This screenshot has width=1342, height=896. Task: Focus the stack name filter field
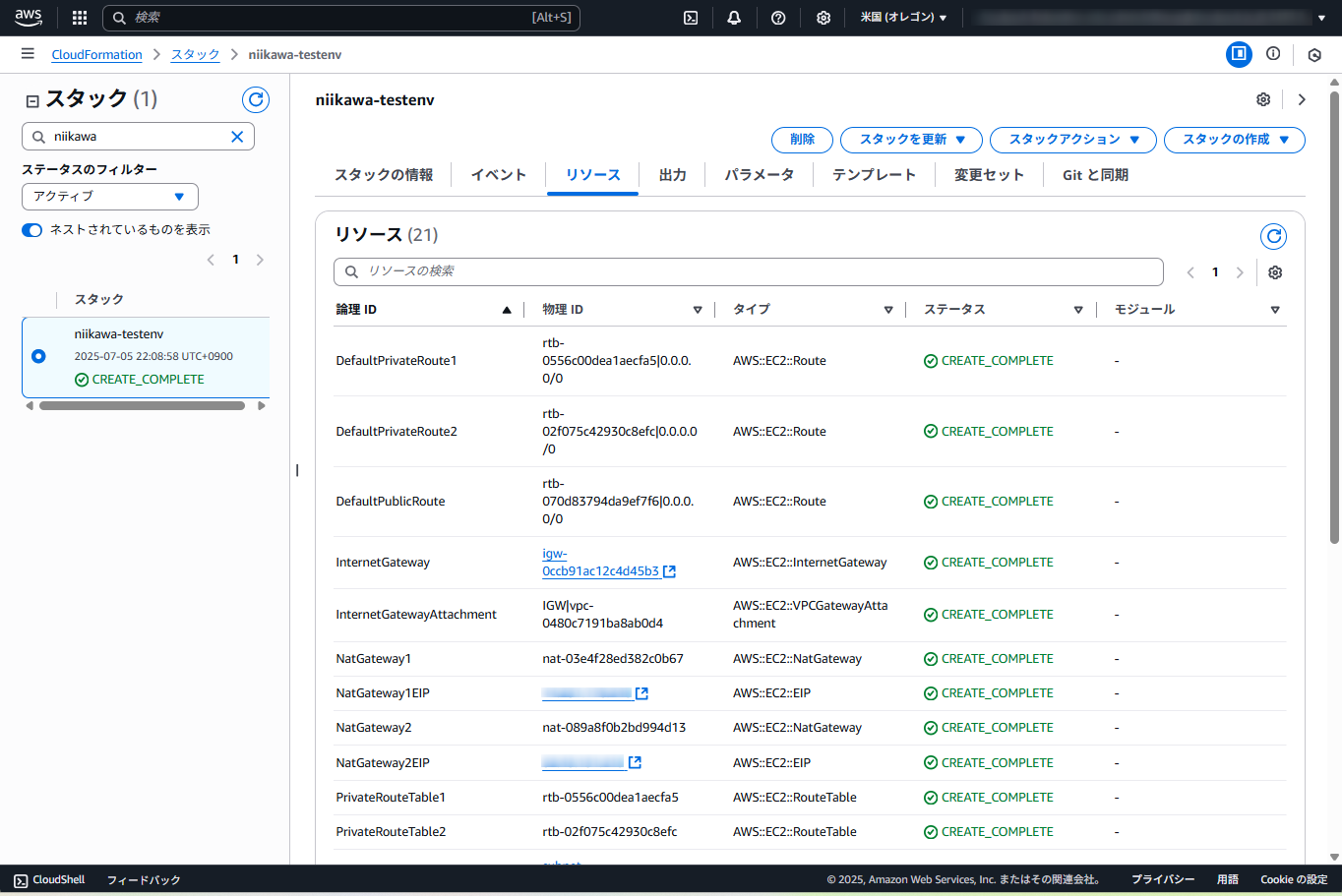(138, 137)
